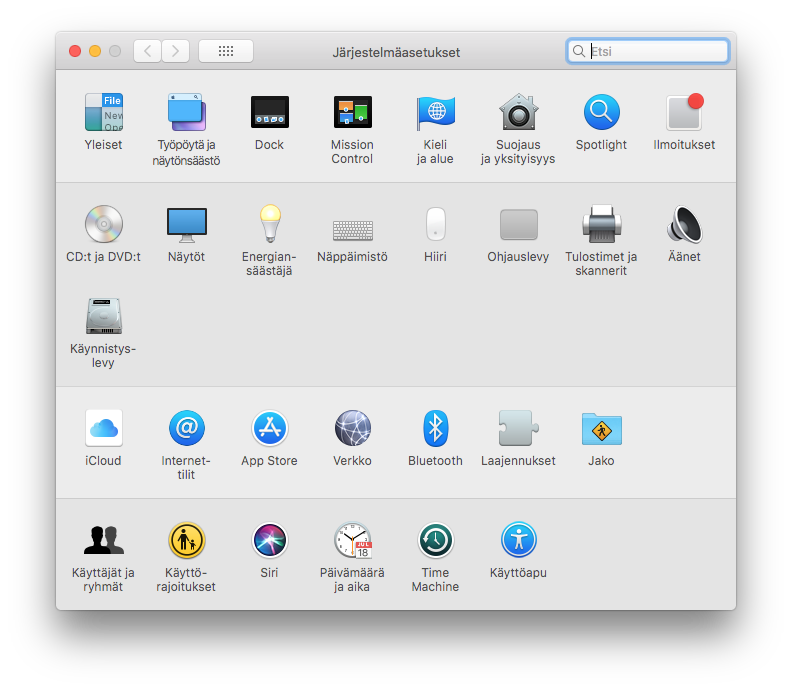
Task: Open Ilmoitukset notification settings
Action: tap(684, 113)
